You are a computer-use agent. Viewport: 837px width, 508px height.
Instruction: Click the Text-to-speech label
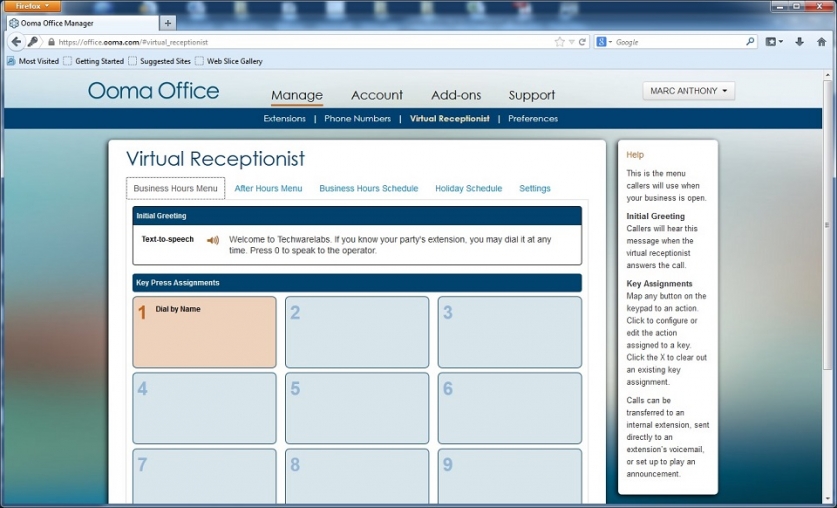click(x=168, y=239)
